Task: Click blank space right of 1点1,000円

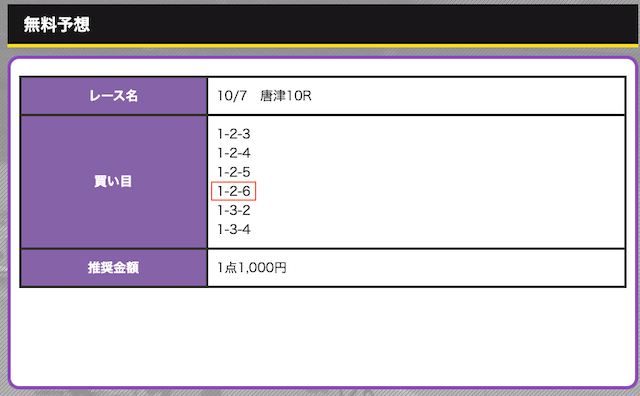Action: click(x=455, y=268)
